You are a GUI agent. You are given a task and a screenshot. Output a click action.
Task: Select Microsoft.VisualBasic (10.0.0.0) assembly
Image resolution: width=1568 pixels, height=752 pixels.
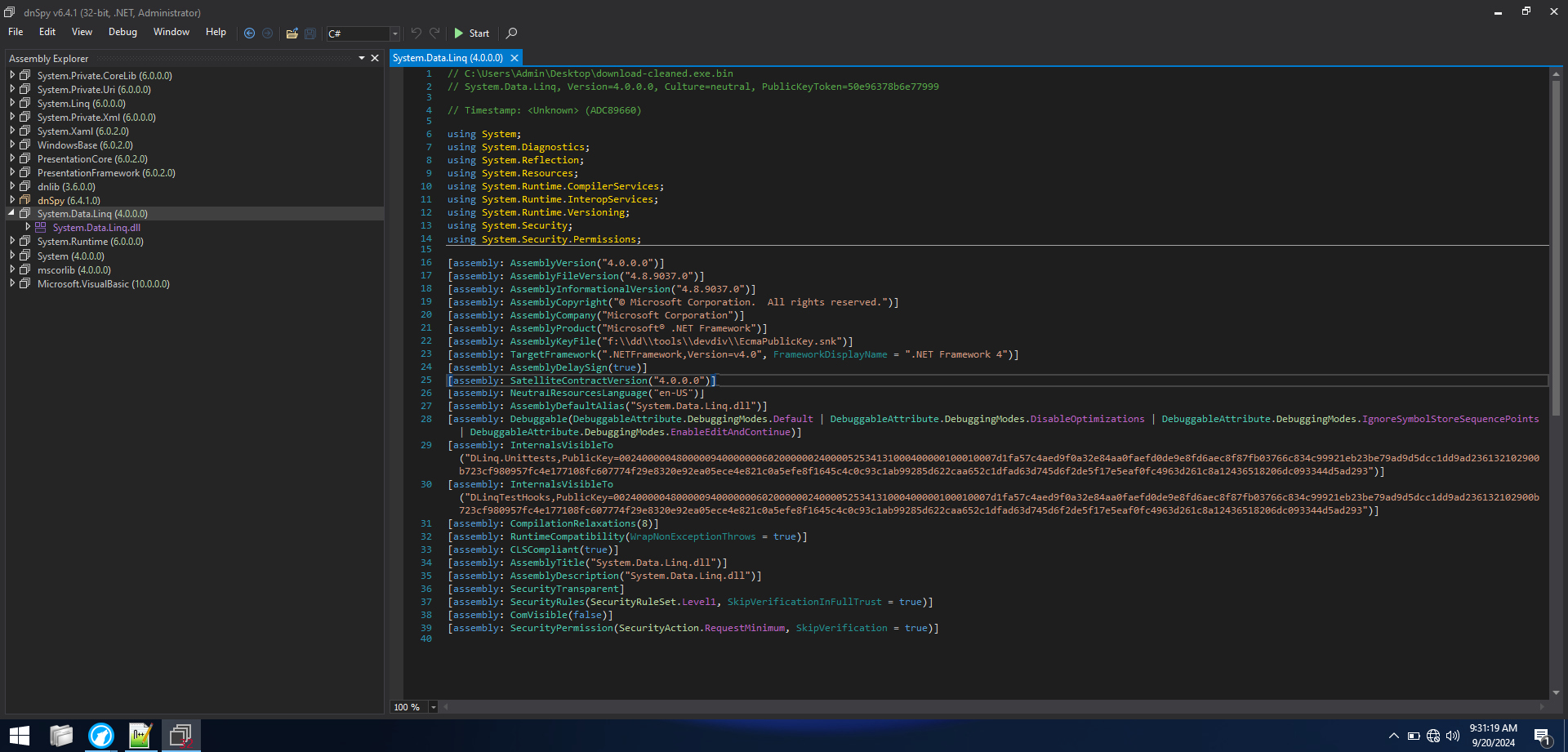click(104, 284)
